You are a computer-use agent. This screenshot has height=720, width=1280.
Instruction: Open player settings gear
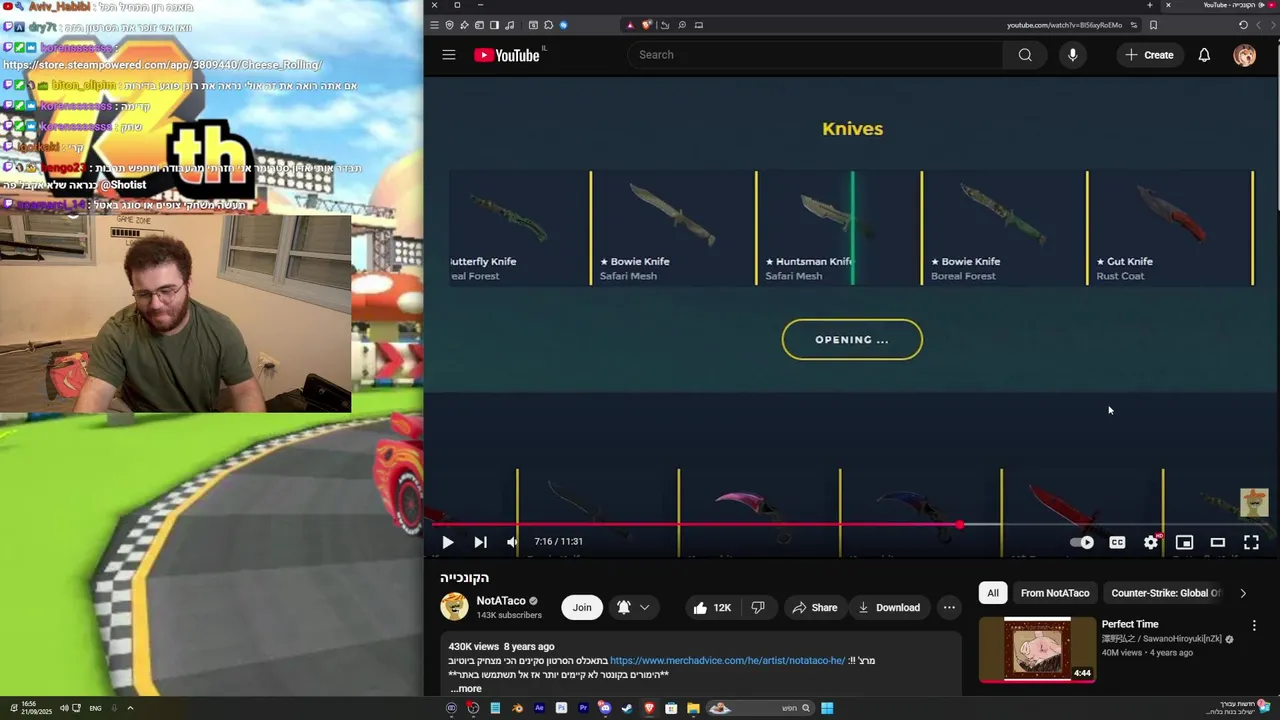pyautogui.click(x=1151, y=542)
